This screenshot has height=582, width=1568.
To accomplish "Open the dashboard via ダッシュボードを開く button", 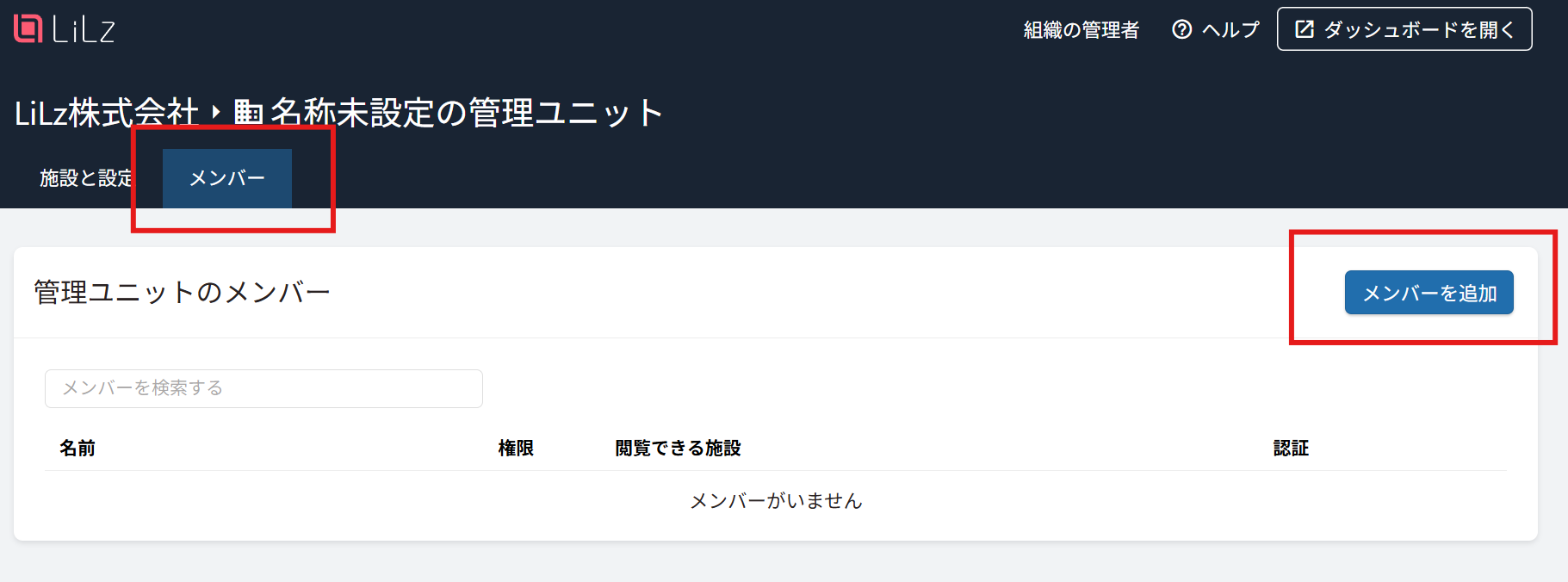I will click(x=1404, y=29).
